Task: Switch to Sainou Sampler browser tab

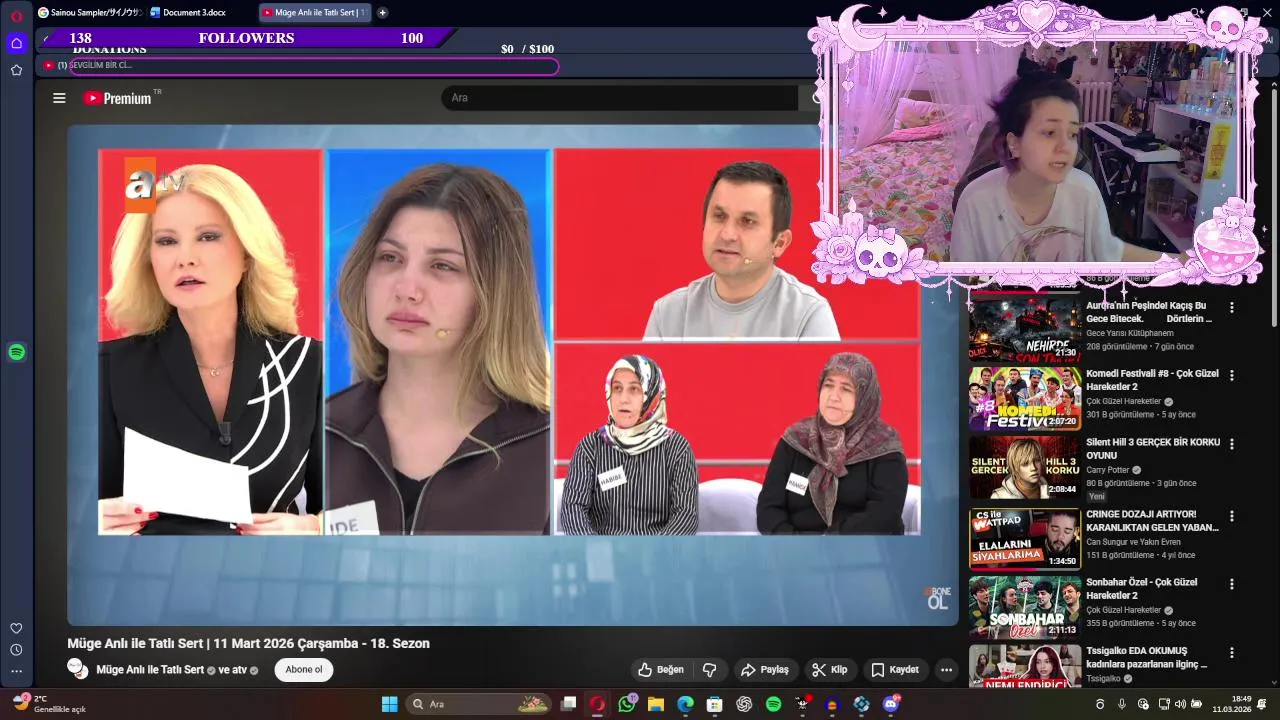Action: pos(90,12)
